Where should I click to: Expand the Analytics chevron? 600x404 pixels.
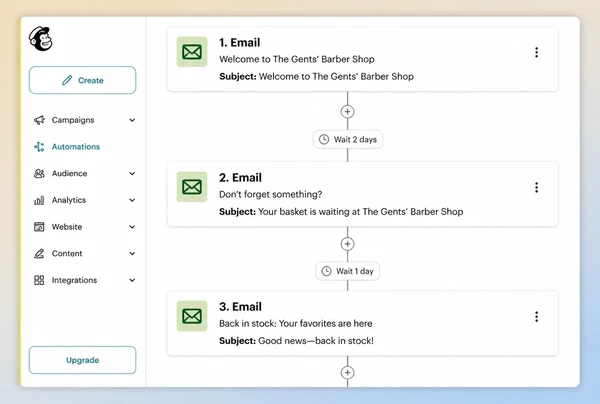point(132,200)
